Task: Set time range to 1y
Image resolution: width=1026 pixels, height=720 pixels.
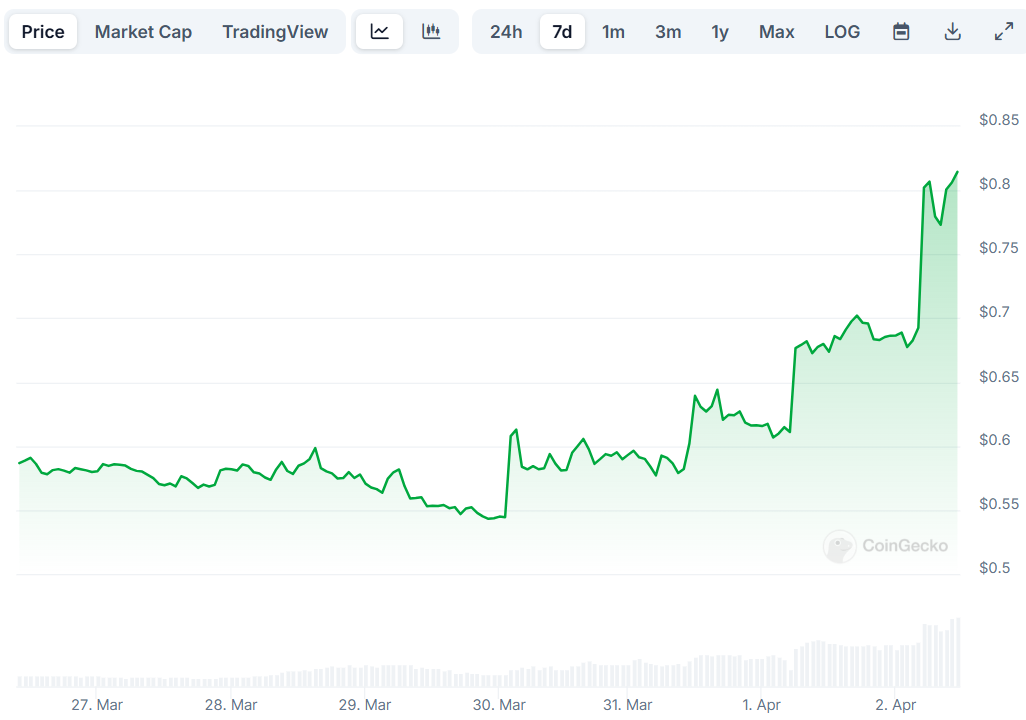Action: pos(720,31)
